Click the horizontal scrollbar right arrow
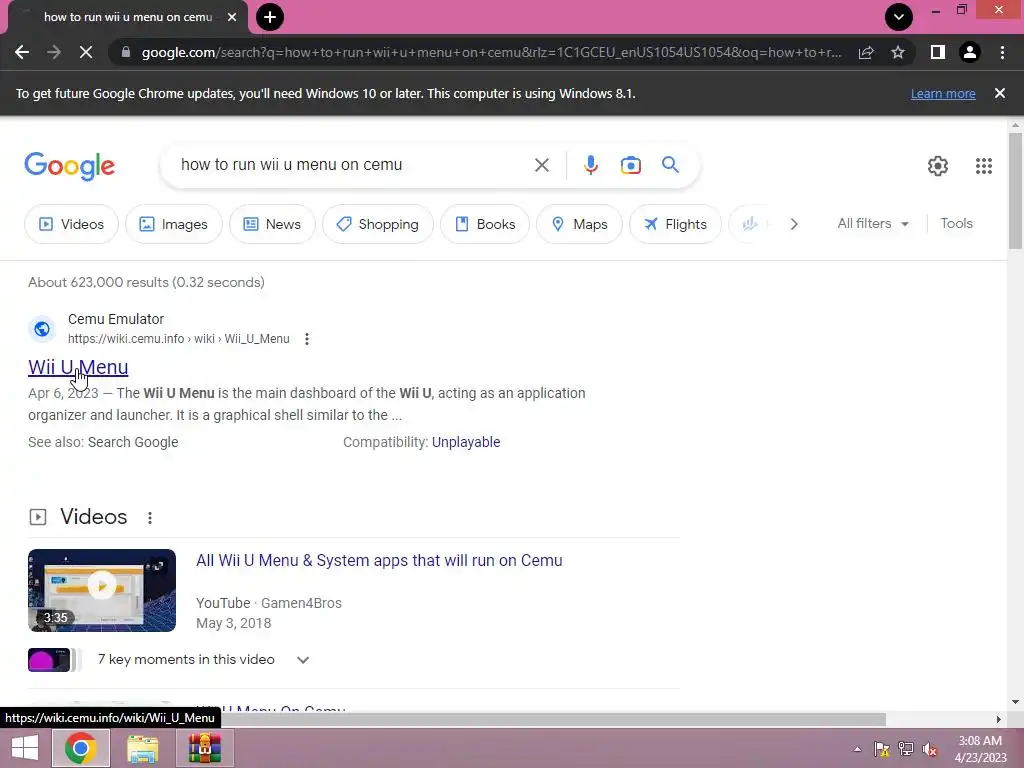1024x768 pixels. click(x=998, y=719)
